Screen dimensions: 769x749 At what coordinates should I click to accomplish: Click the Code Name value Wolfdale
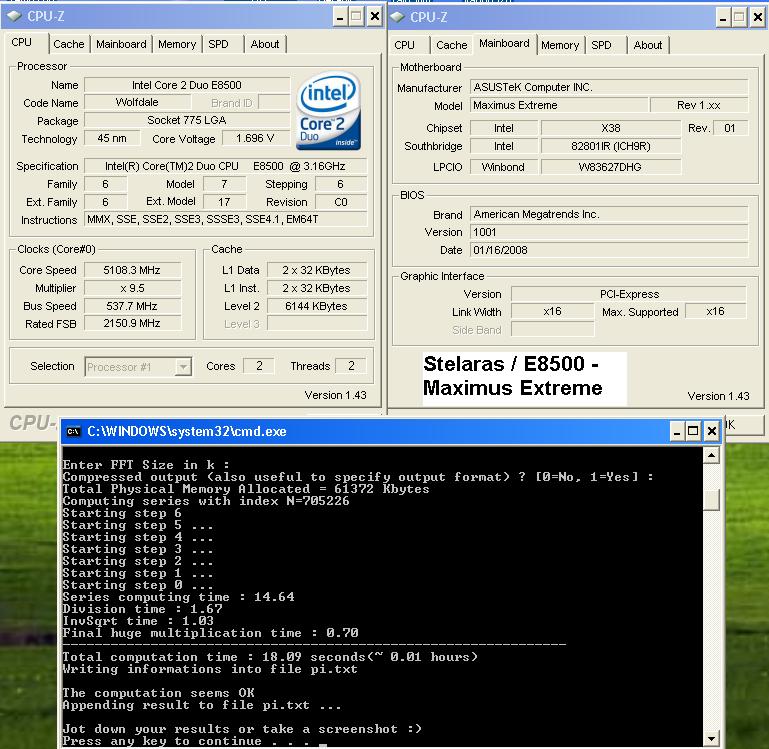coord(137,103)
